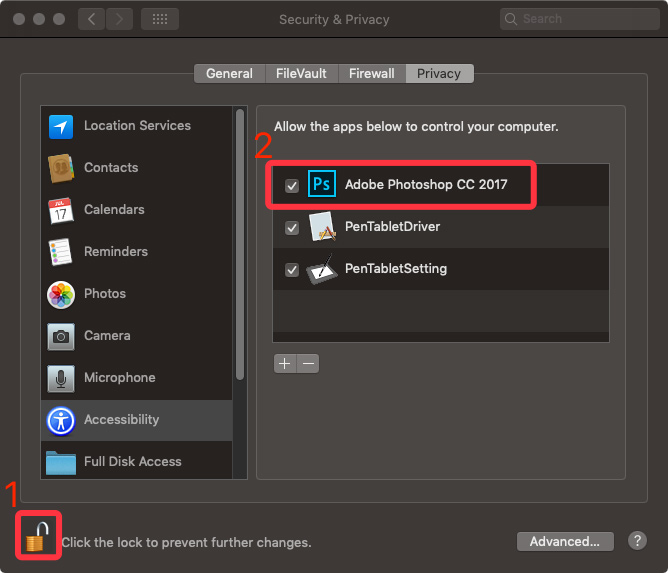Focus the Search field

coord(580,19)
